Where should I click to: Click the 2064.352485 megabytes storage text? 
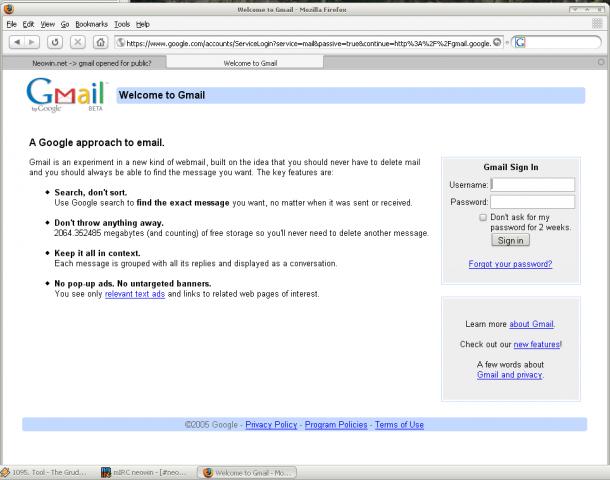click(x=241, y=233)
